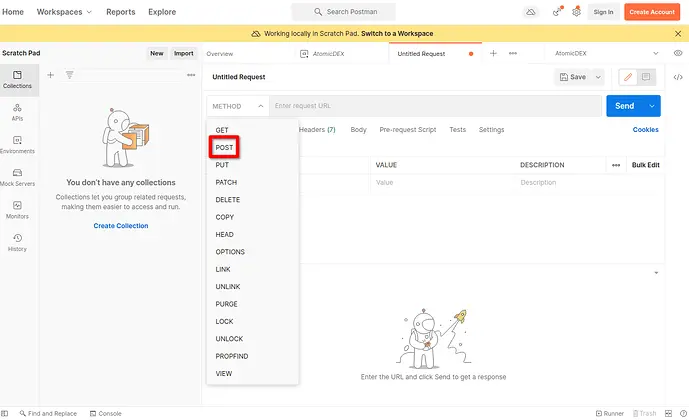This screenshot has width=689, height=420.
Task: Select POST from the method list
Action: tap(224, 147)
